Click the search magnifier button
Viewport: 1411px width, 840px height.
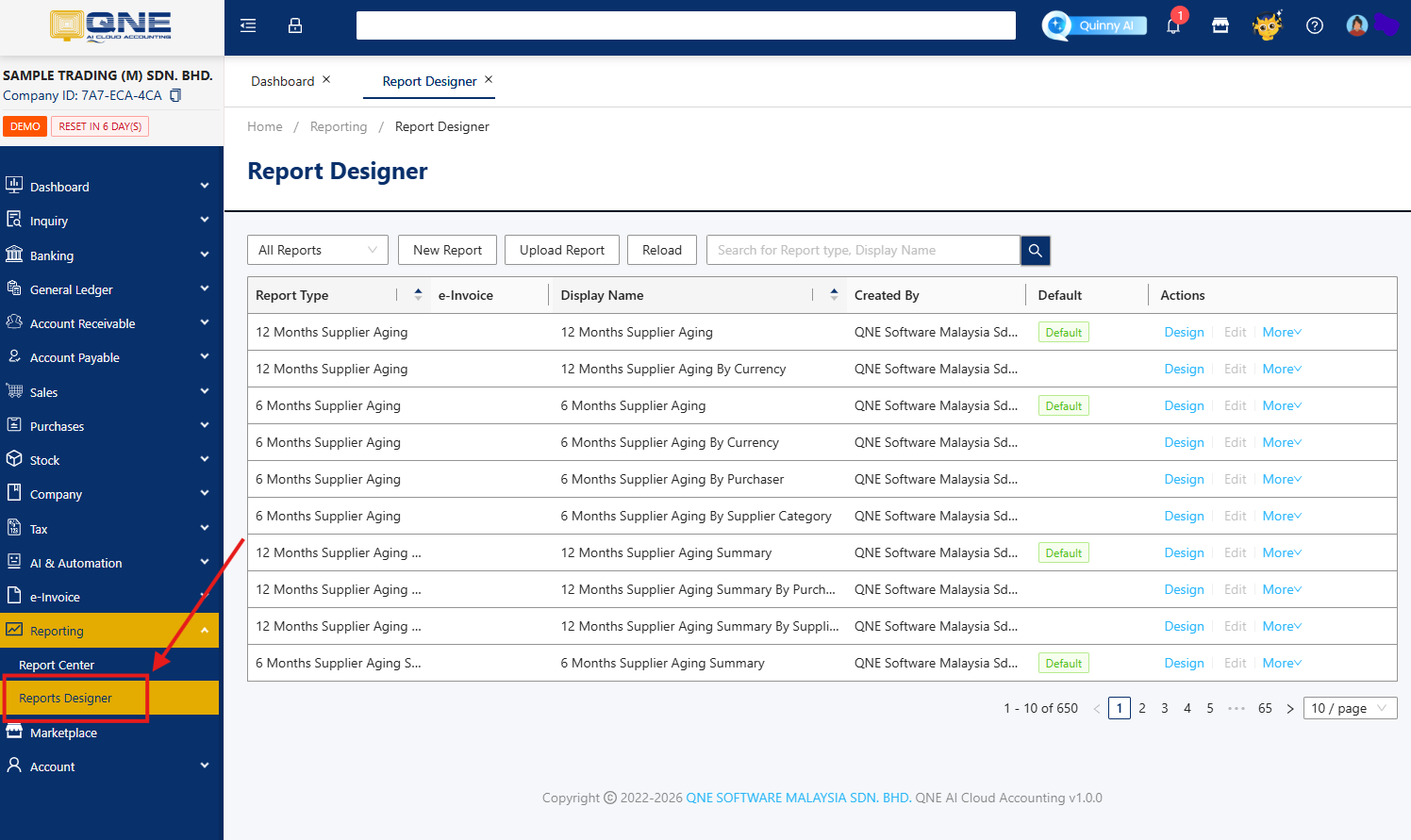(1036, 250)
